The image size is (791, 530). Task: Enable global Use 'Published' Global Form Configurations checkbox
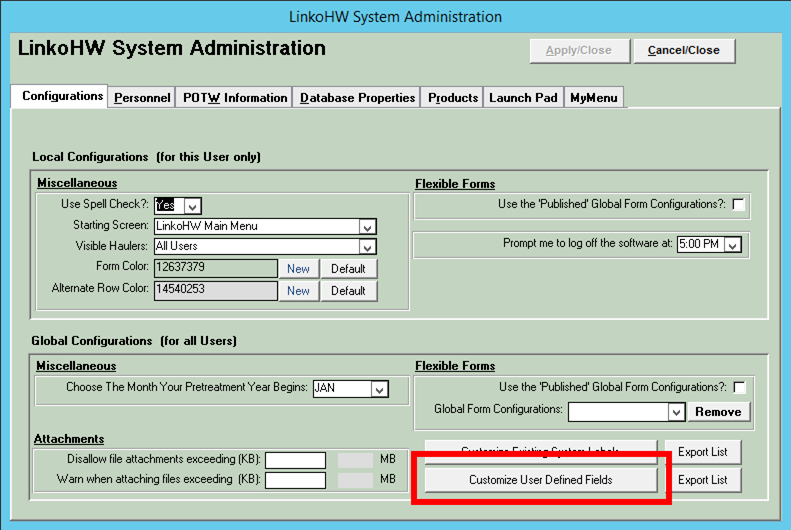point(740,387)
